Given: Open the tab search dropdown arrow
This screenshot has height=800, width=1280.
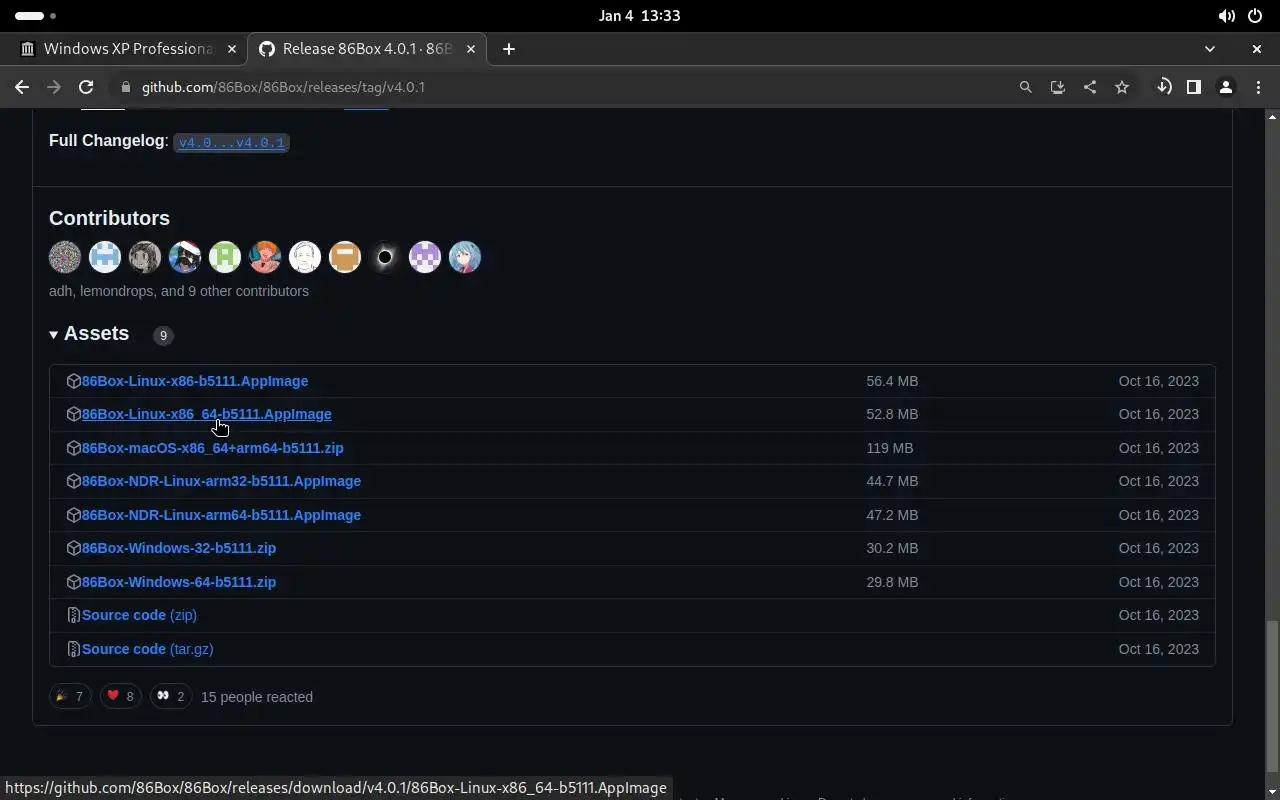Looking at the screenshot, I should tap(1209, 48).
